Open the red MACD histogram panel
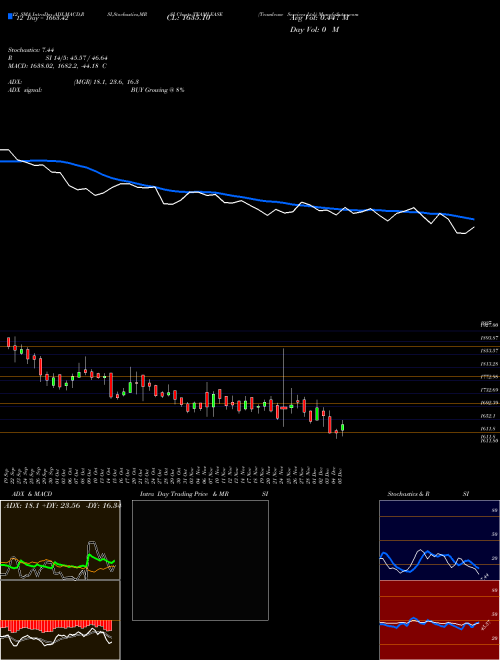Viewport: 500px width, 660px height. [x=60, y=620]
